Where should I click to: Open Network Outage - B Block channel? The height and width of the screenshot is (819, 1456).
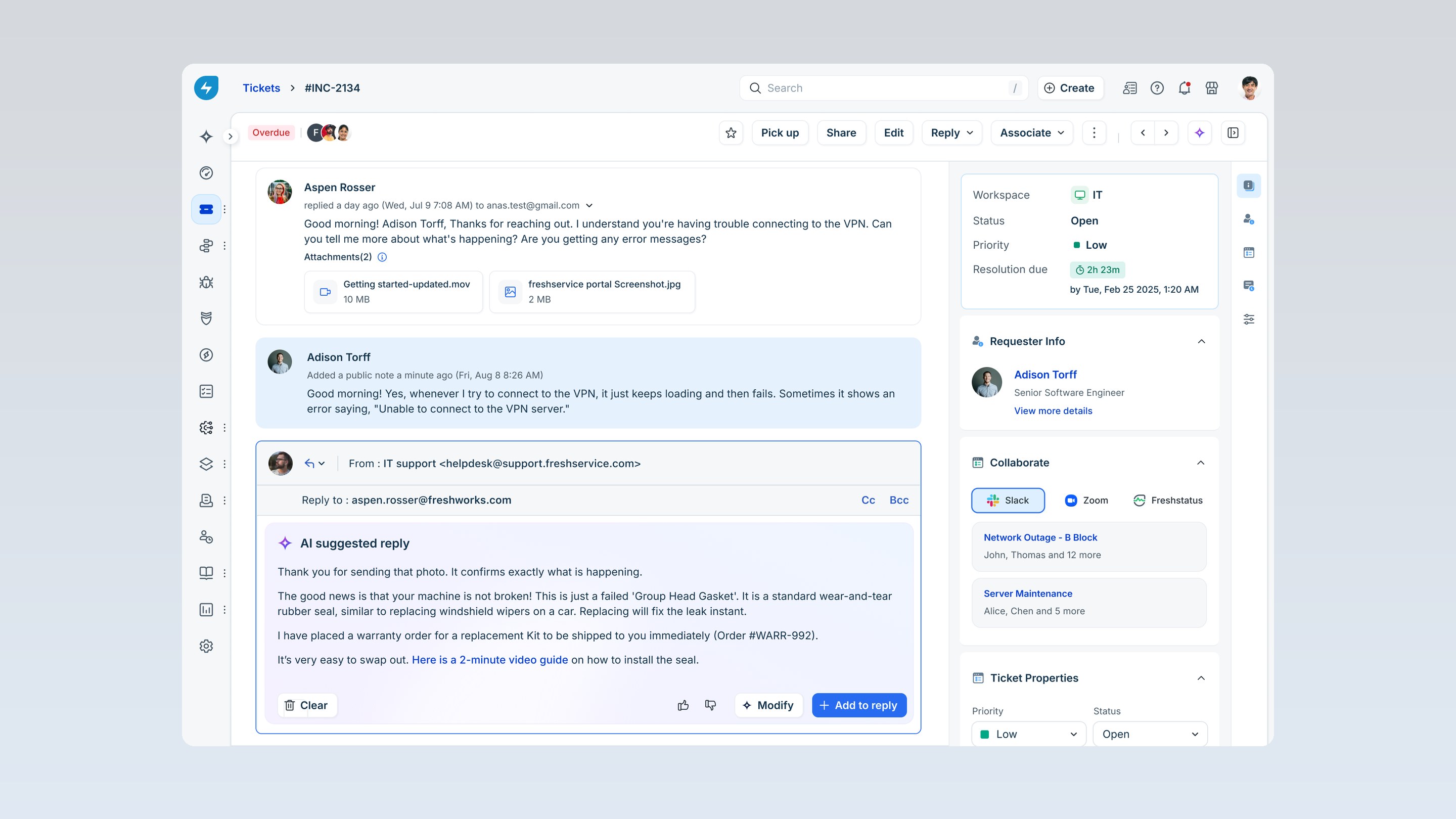pyautogui.click(x=1088, y=547)
